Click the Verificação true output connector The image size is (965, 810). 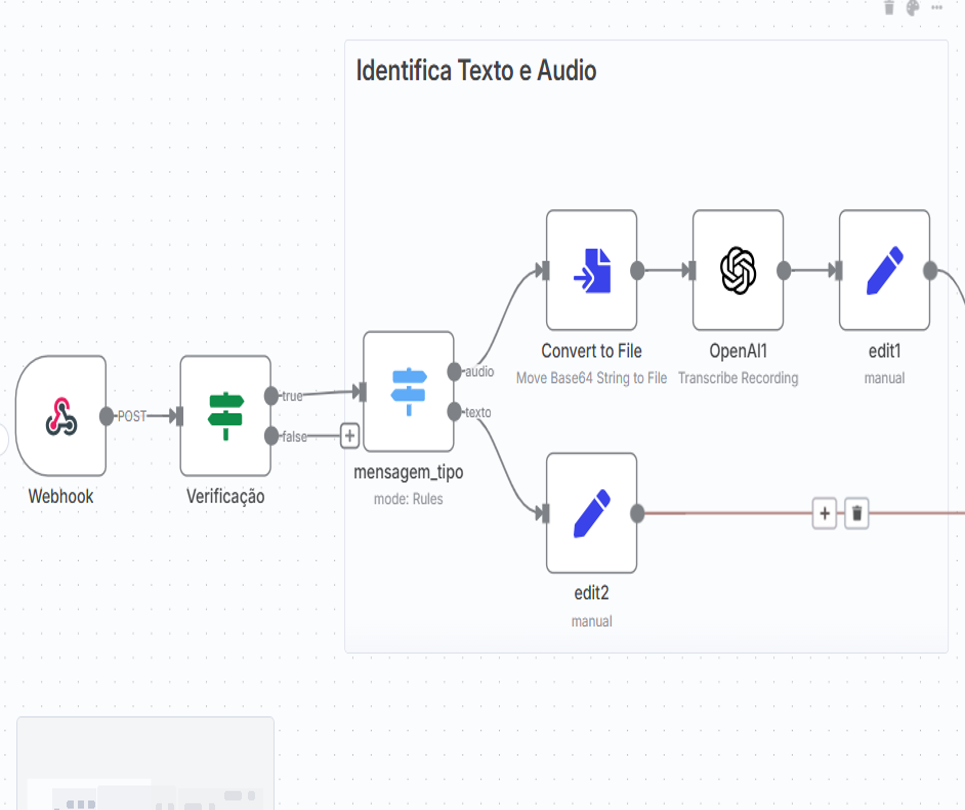(271, 396)
